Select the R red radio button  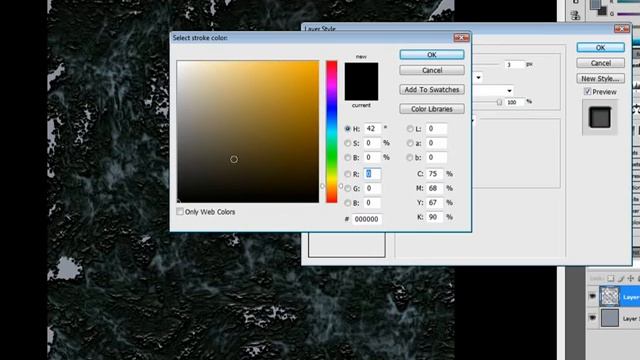[347, 174]
